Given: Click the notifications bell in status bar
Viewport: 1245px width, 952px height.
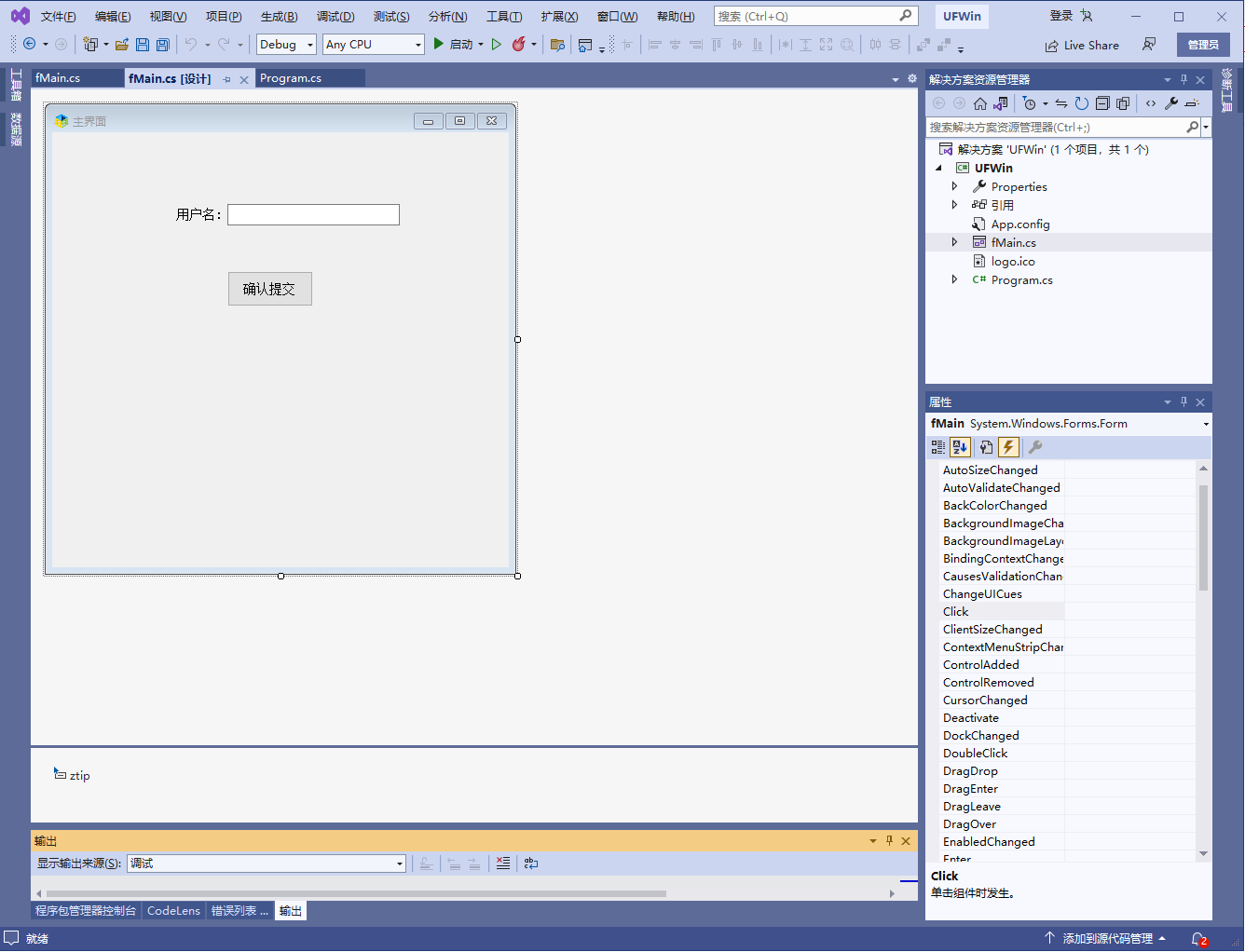Looking at the screenshot, I should tap(1199, 939).
